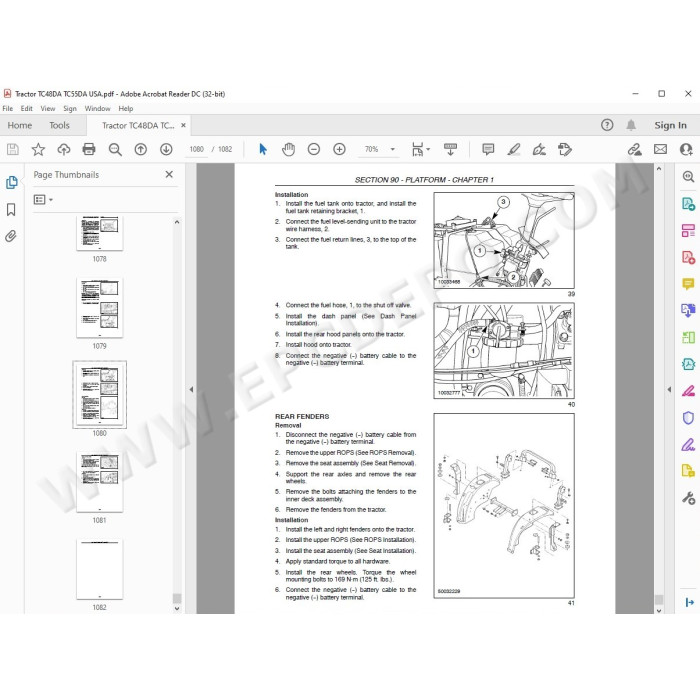
Task: Collapse the right tools pane arrow
Action: coord(669,389)
